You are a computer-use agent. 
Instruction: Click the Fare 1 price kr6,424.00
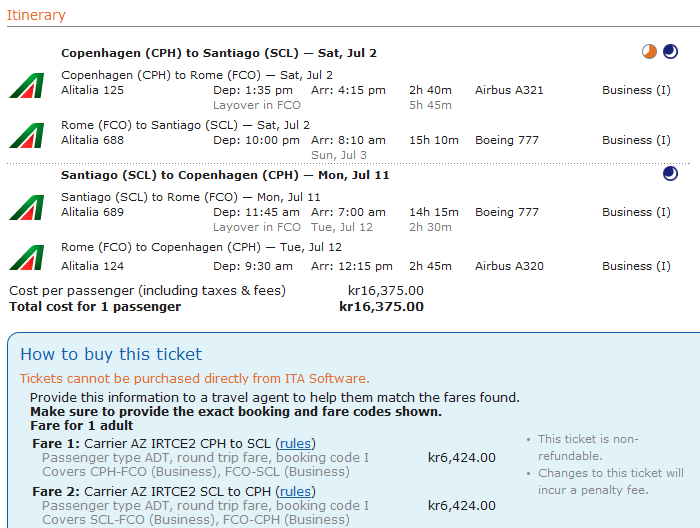coord(461,458)
